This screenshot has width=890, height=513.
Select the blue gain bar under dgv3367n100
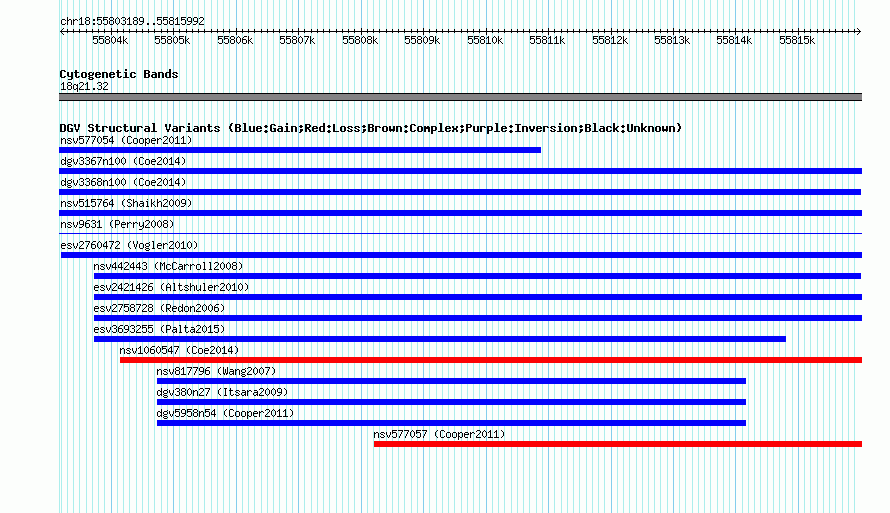pyautogui.click(x=460, y=171)
